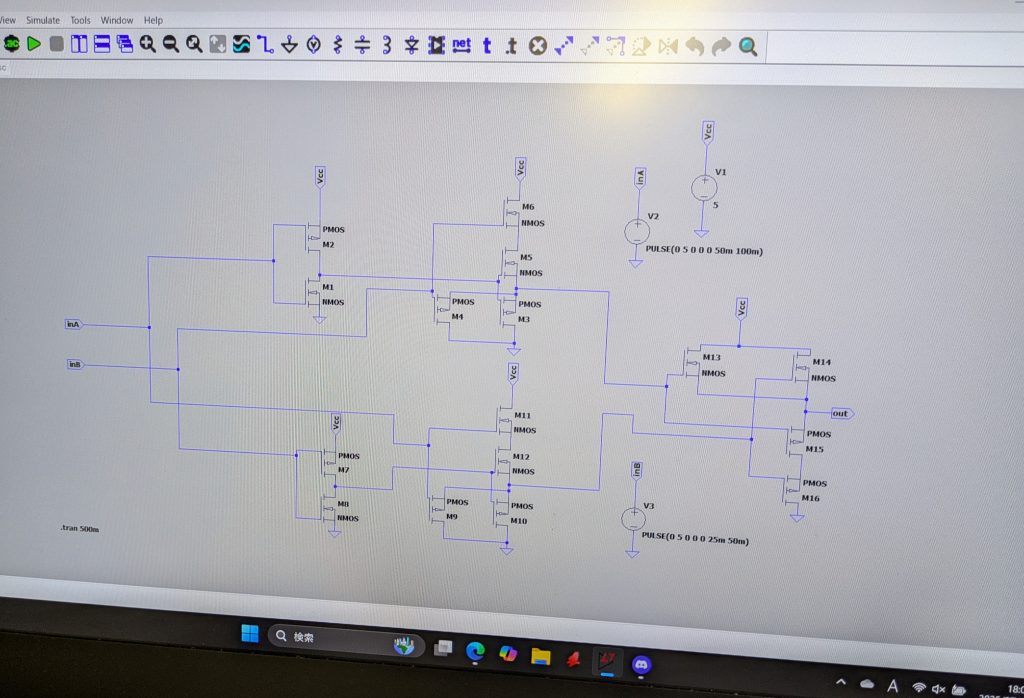1024x698 pixels.
Task: Open the Find search magnifier icon
Action: [748, 47]
